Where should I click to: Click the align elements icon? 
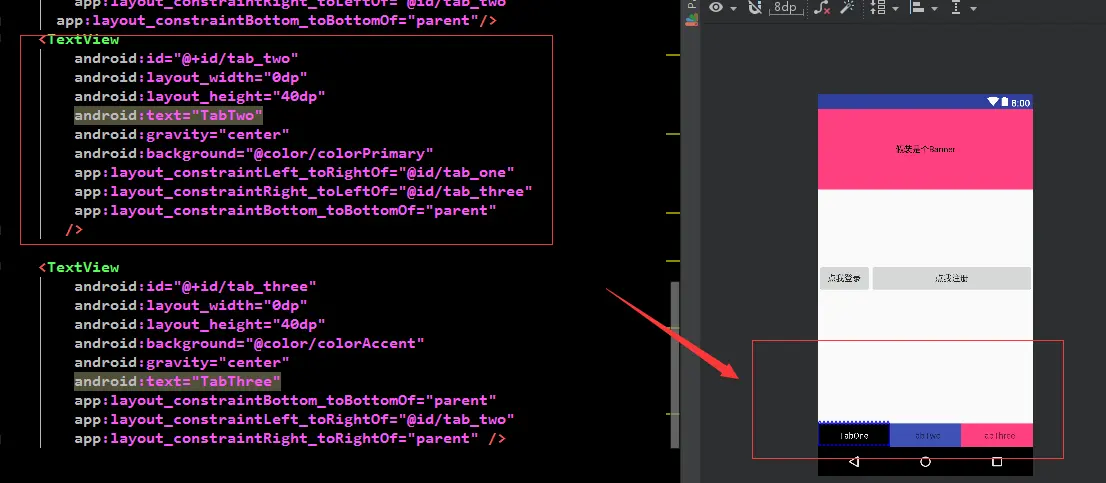pyautogui.click(x=917, y=8)
